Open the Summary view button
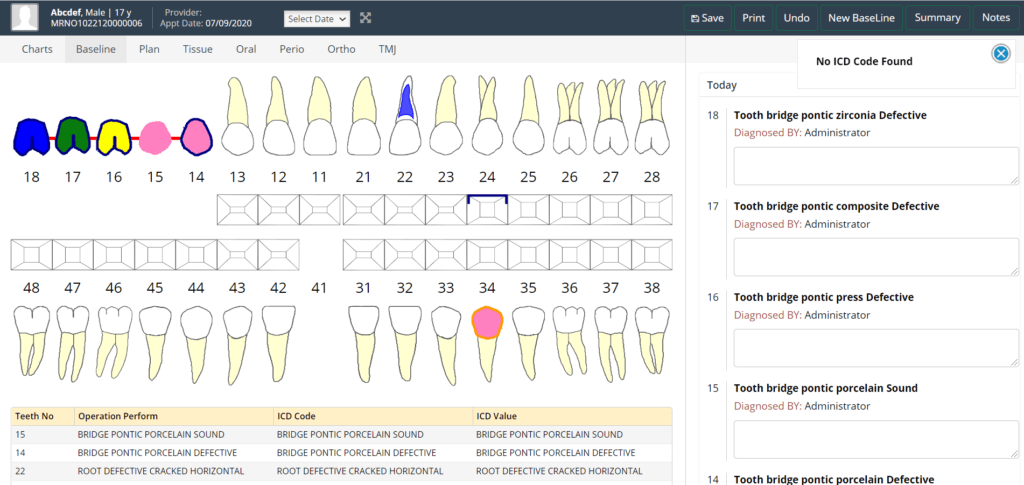The image size is (1024, 485). pyautogui.click(x=937, y=18)
